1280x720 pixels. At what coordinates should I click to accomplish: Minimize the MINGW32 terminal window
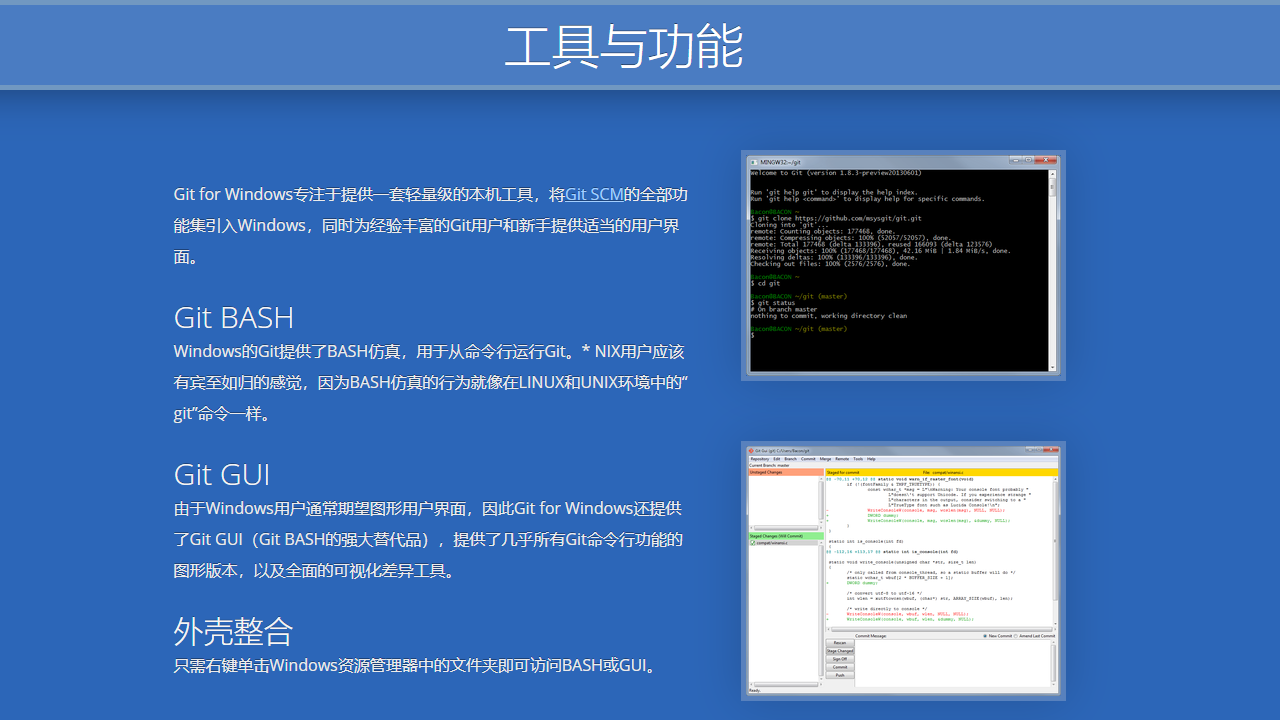point(1016,160)
